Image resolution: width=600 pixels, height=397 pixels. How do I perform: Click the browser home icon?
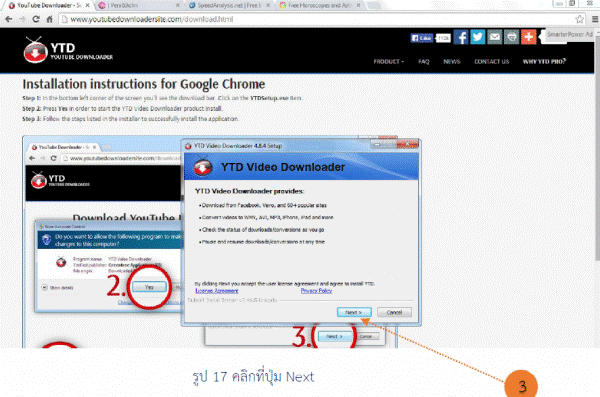point(49,19)
